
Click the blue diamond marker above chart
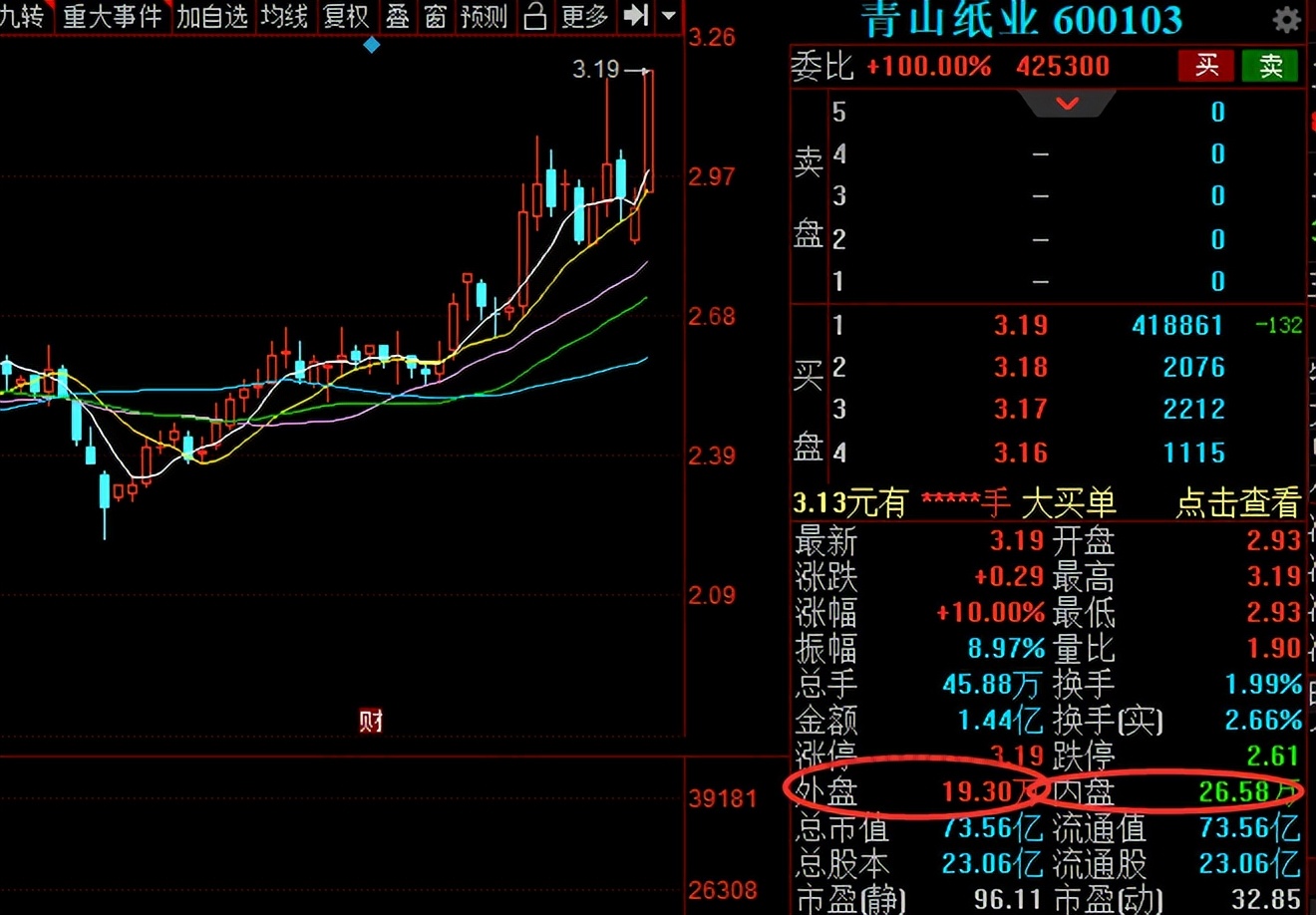pyautogui.click(x=372, y=45)
